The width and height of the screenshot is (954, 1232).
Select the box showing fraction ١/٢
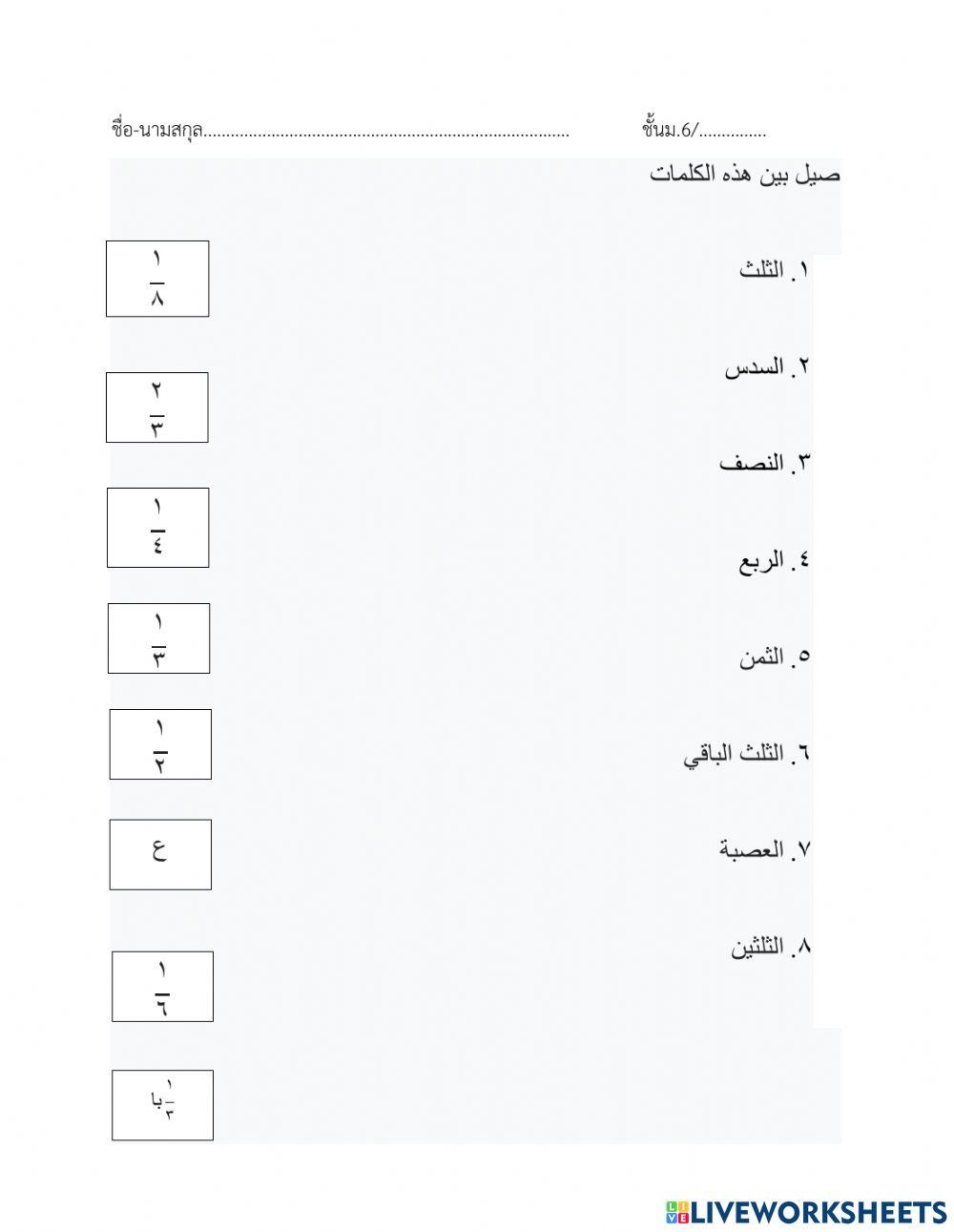(x=160, y=744)
